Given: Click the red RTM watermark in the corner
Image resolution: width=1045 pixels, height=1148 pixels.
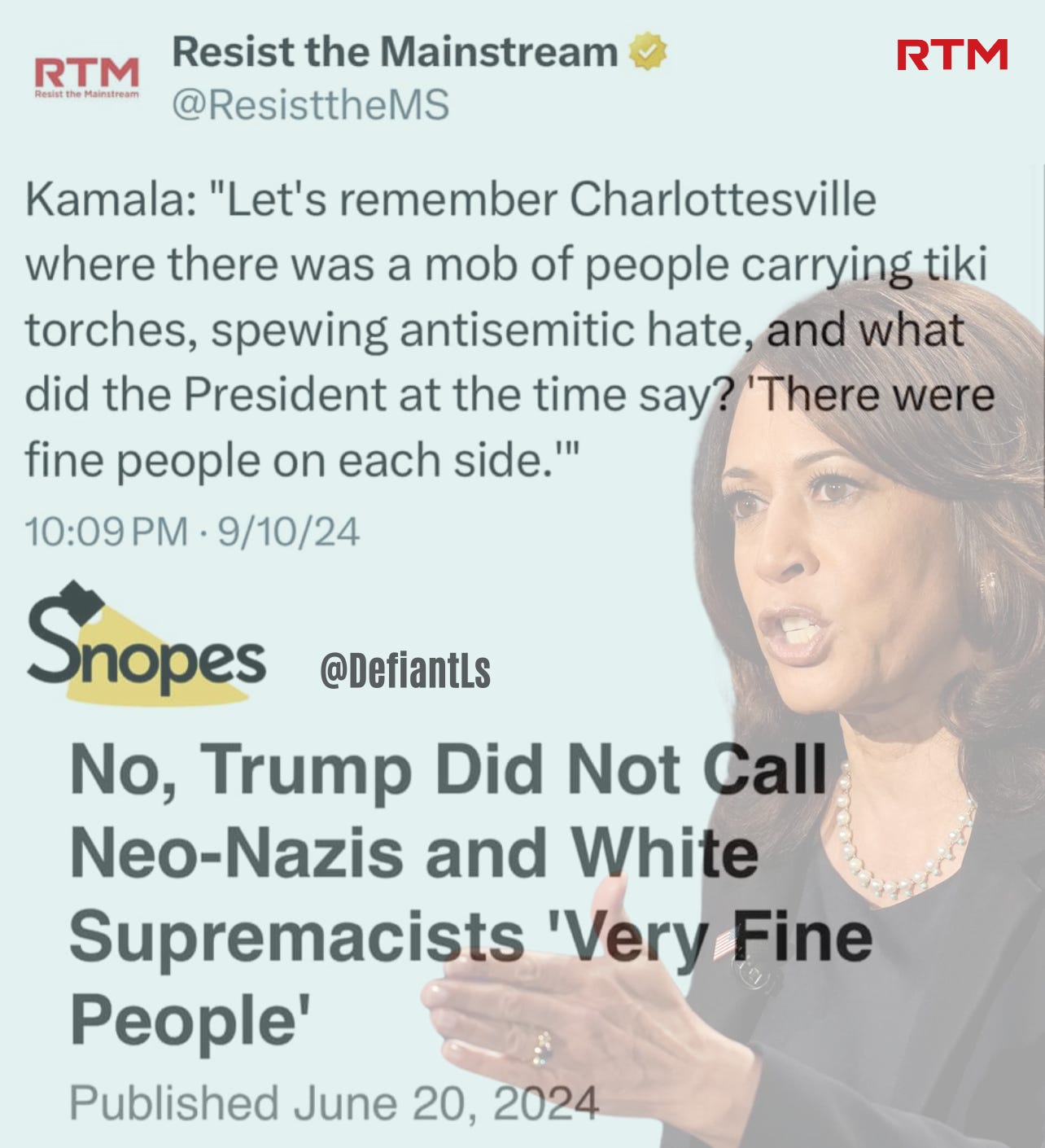Looking at the screenshot, I should pos(951,55).
